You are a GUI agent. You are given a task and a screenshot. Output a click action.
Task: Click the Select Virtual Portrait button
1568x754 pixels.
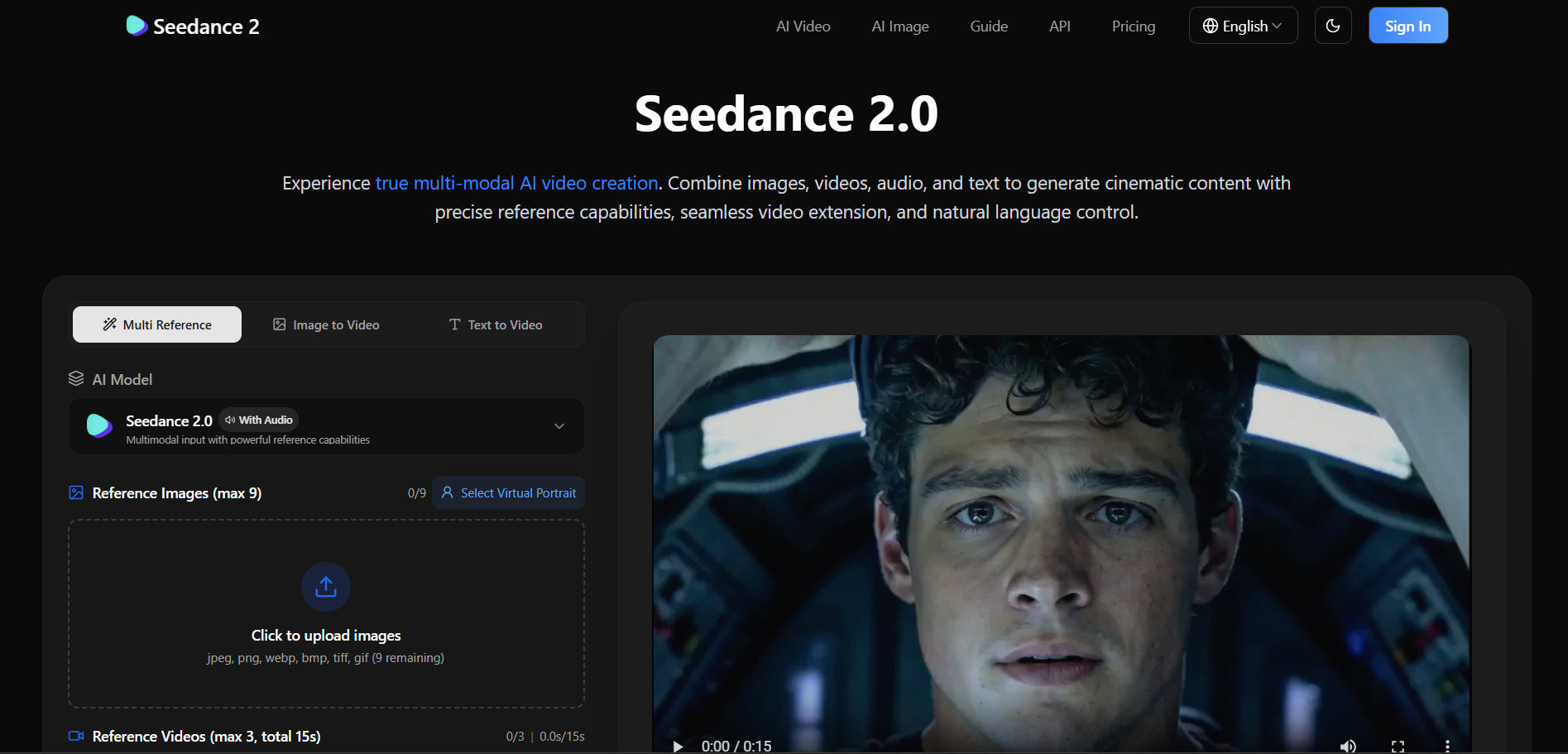(x=509, y=492)
